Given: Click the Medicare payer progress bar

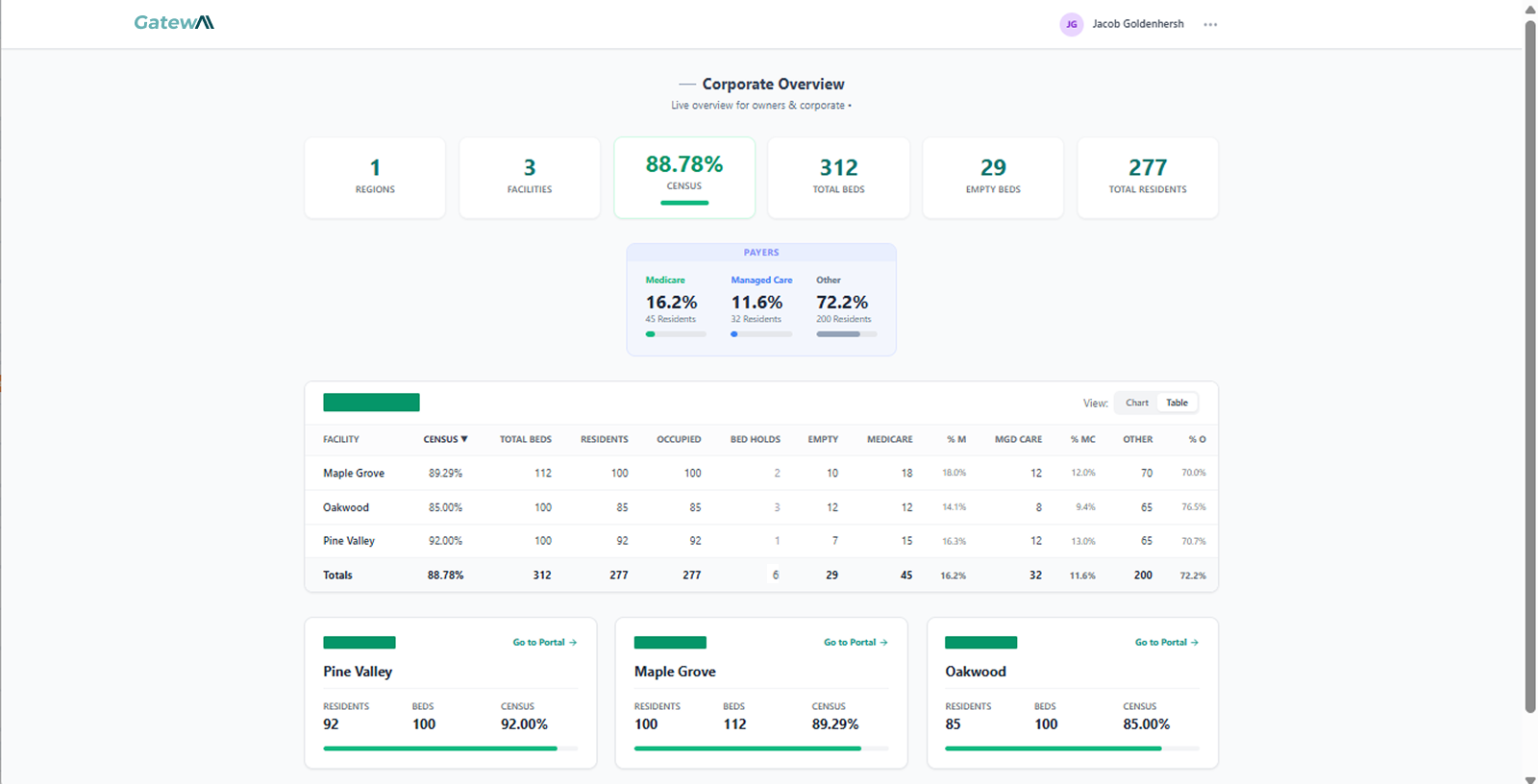Looking at the screenshot, I should pos(676,334).
